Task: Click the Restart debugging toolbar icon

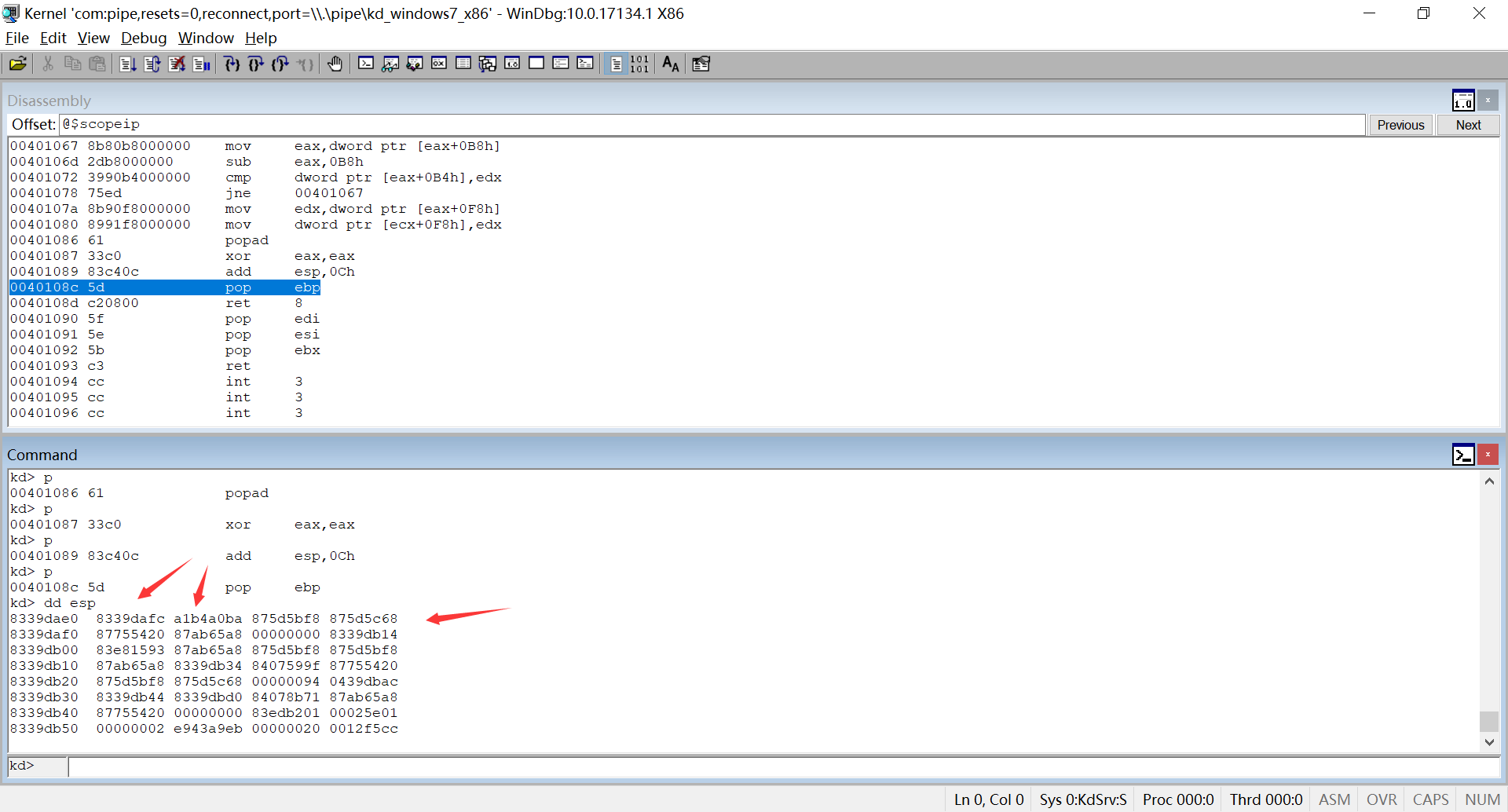Action: tap(152, 64)
